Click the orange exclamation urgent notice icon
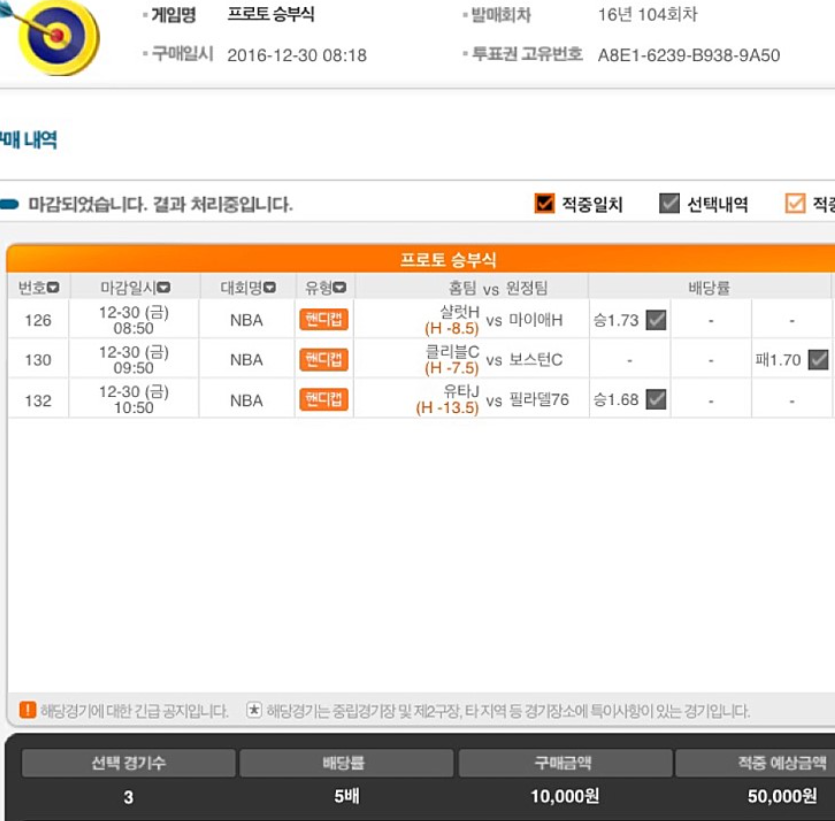Screen dimensions: 835x821 tap(28, 710)
